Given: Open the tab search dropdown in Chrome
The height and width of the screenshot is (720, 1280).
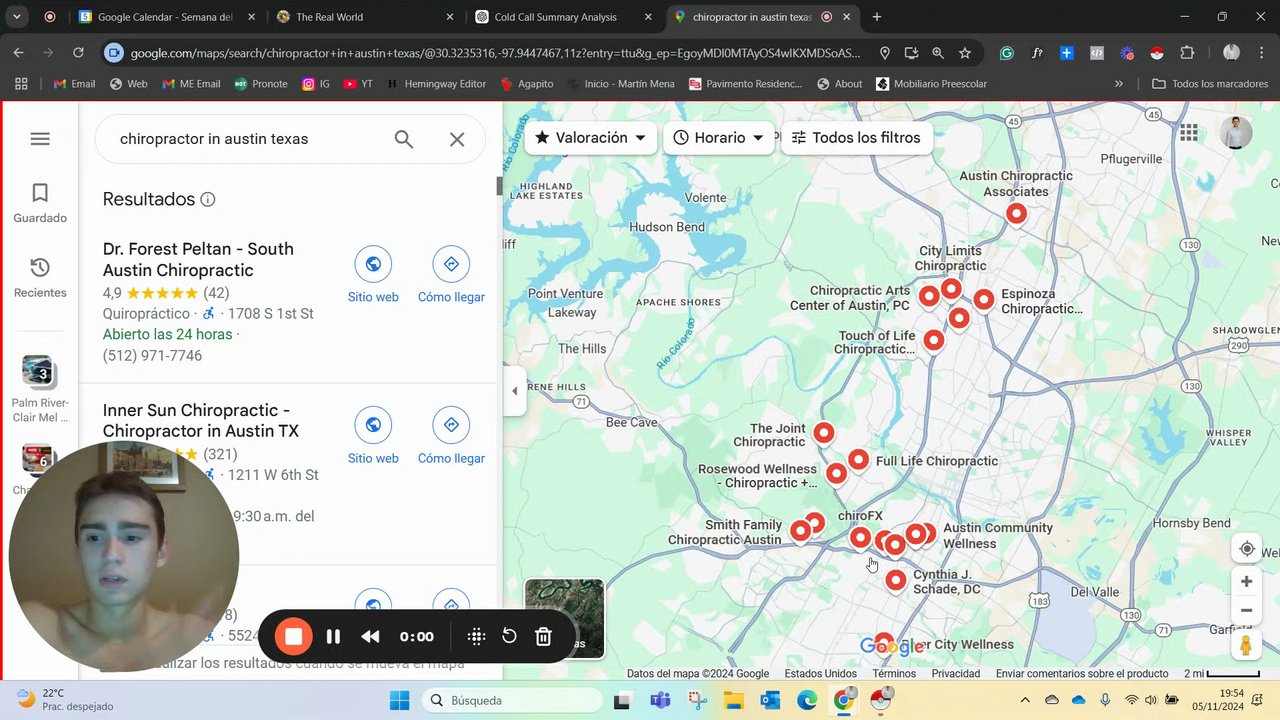Looking at the screenshot, I should tap(19, 17).
